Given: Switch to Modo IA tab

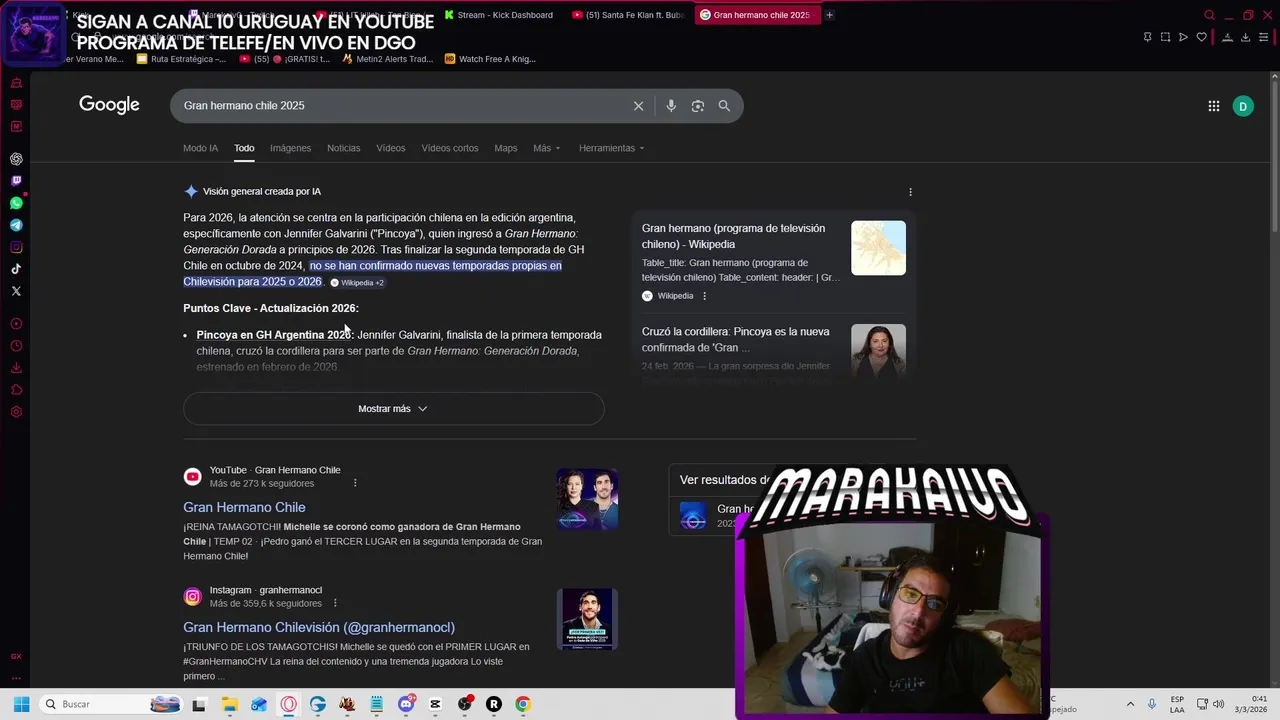Looking at the screenshot, I should (x=200, y=148).
